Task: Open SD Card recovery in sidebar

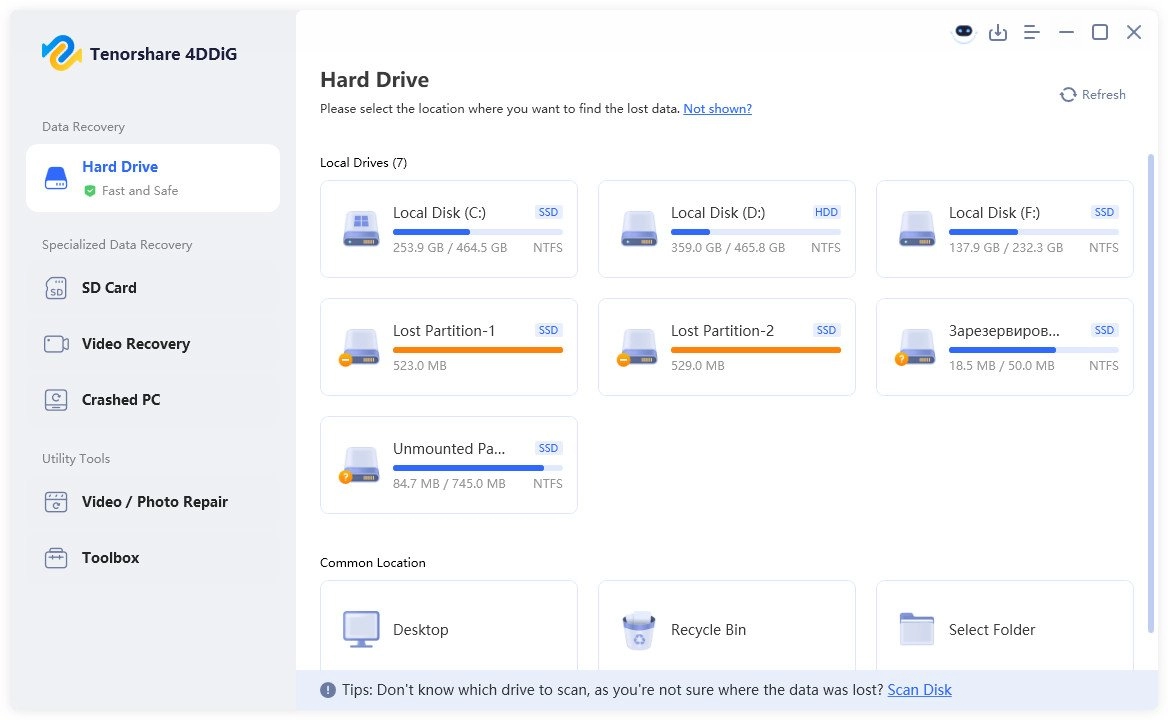Action: click(x=109, y=288)
